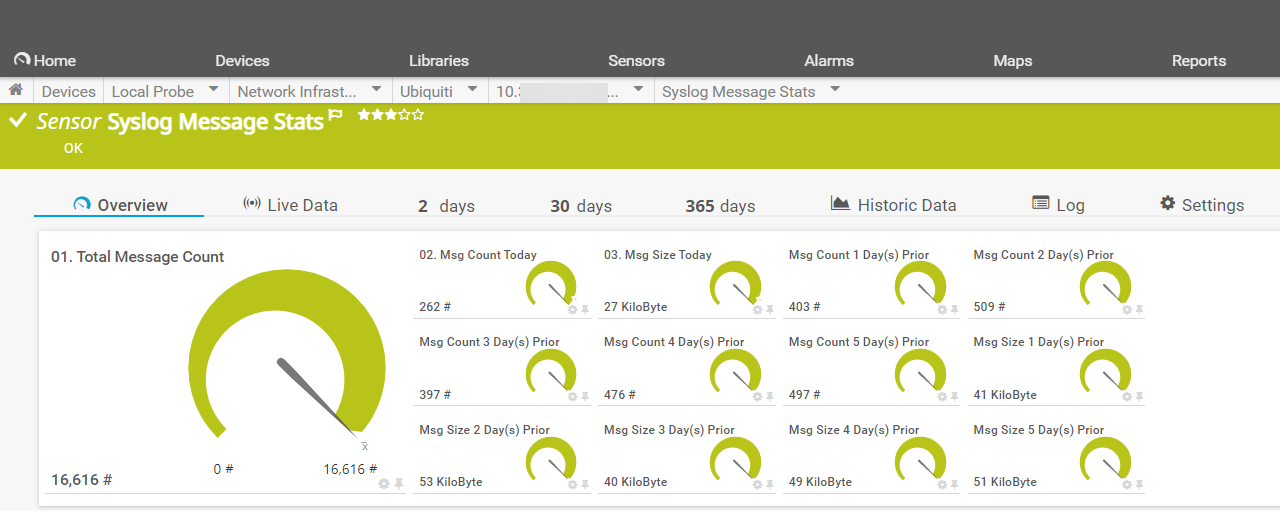Click the home icon in the breadcrumb bar
Image resolution: width=1280 pixels, height=511 pixels.
pyautogui.click(x=16, y=90)
